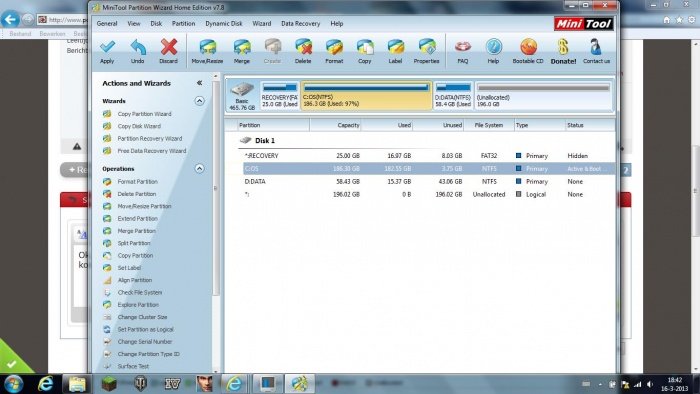Image resolution: width=700 pixels, height=394 pixels.
Task: Sort by Capacity column header
Action: (335, 125)
